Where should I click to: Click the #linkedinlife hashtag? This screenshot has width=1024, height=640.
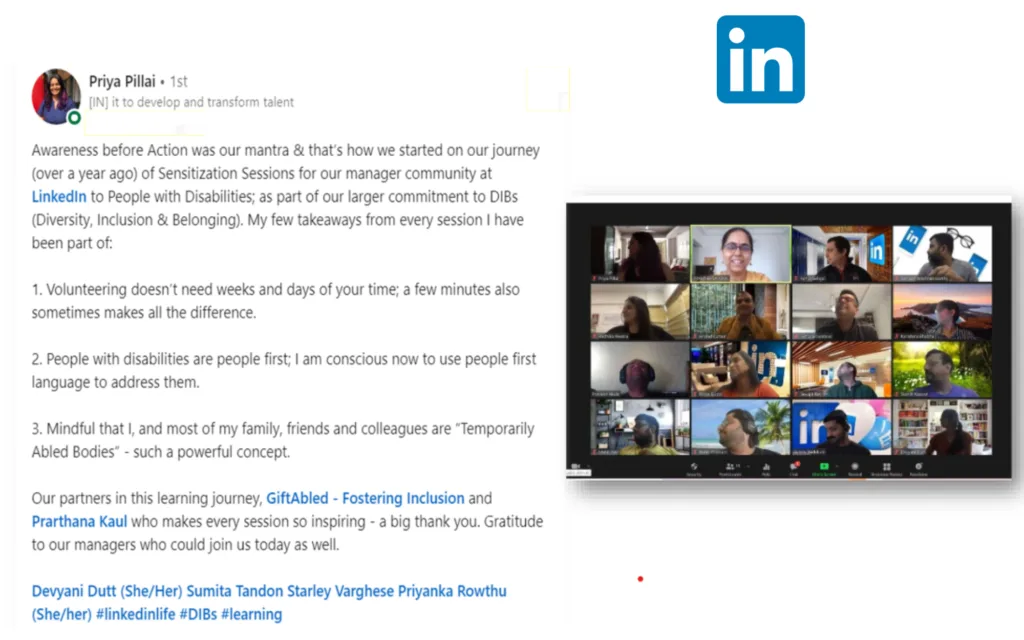(135, 615)
